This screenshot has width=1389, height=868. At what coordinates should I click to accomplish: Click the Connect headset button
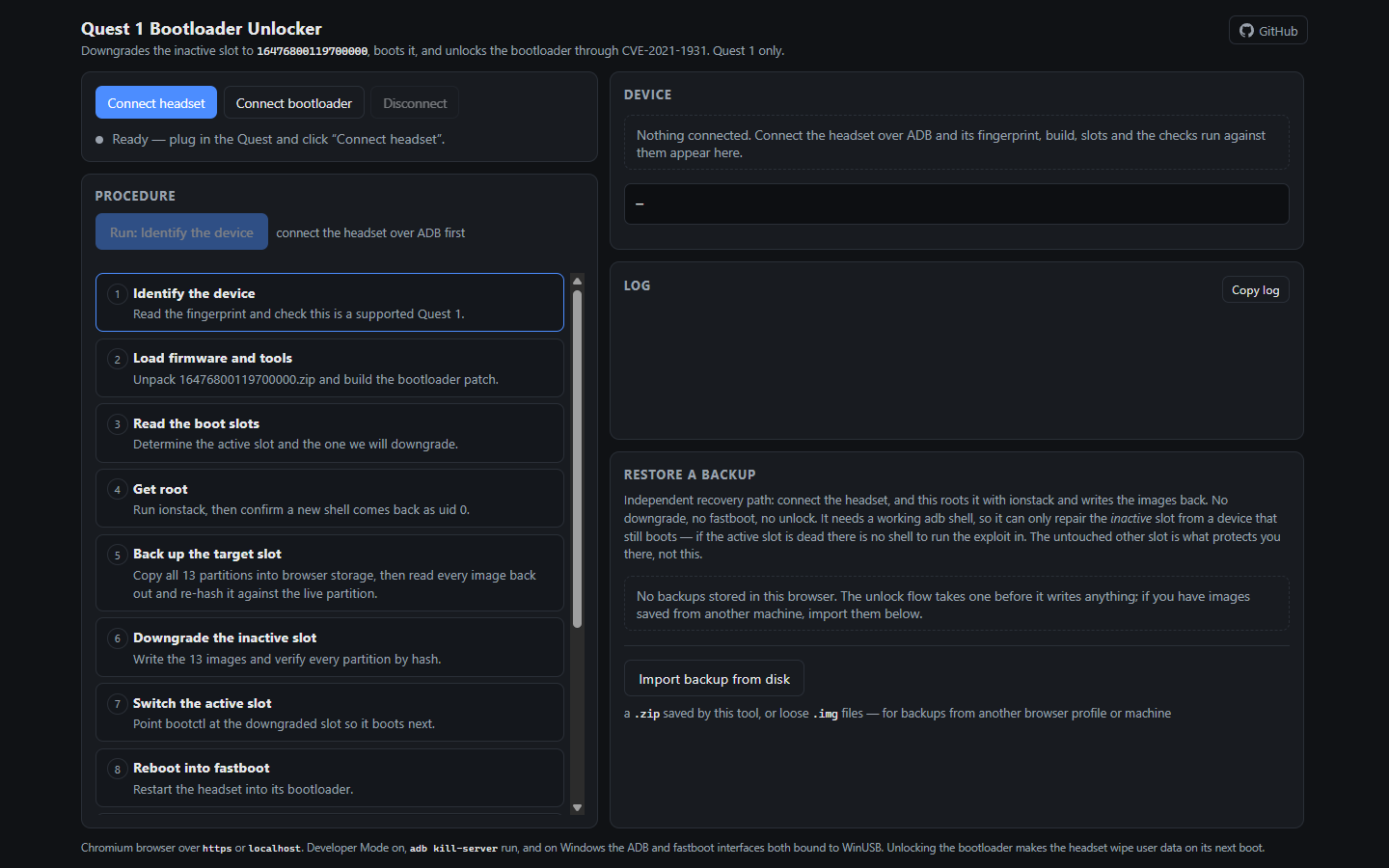click(156, 103)
